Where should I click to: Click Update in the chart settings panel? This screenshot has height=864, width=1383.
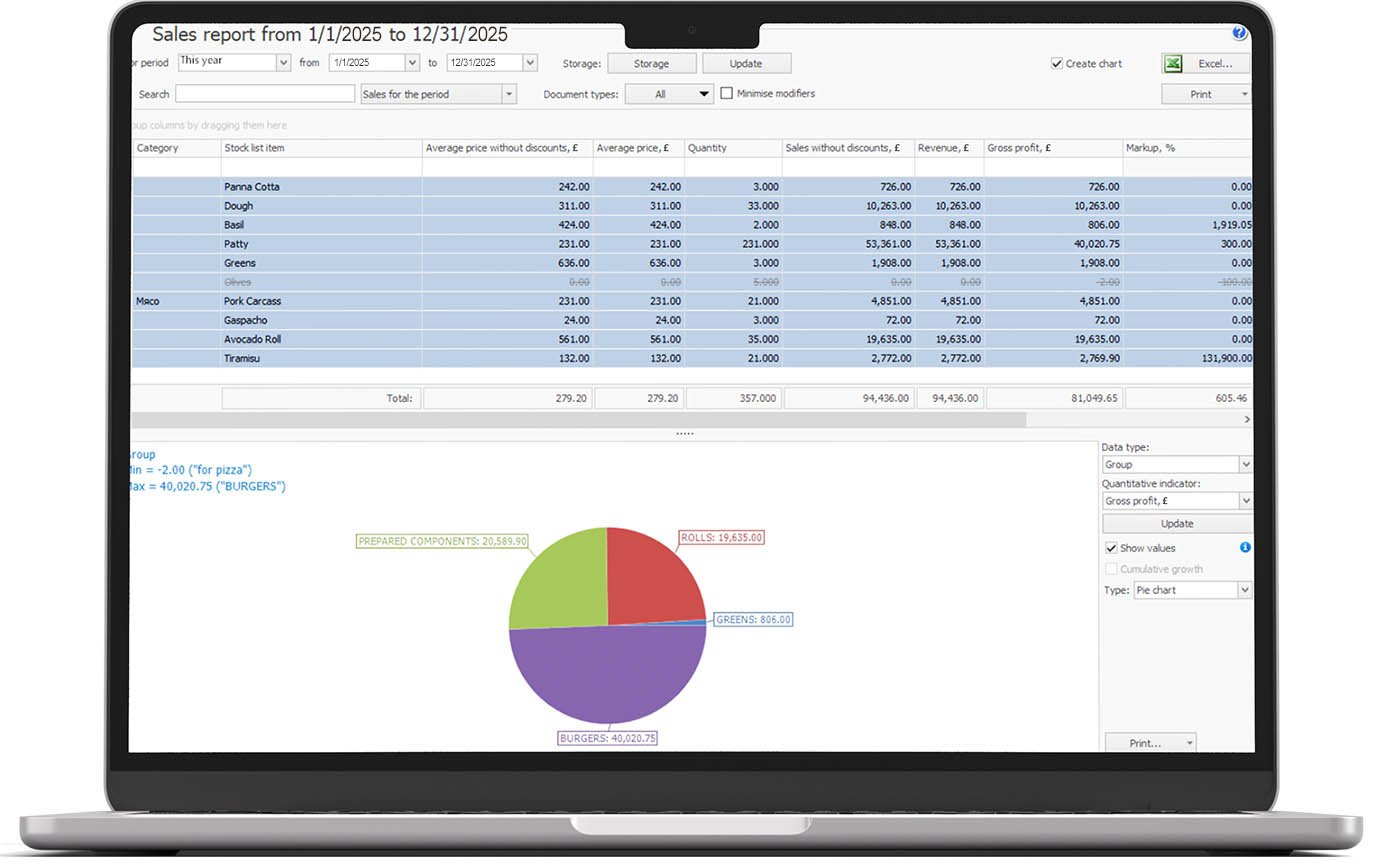click(x=1177, y=523)
